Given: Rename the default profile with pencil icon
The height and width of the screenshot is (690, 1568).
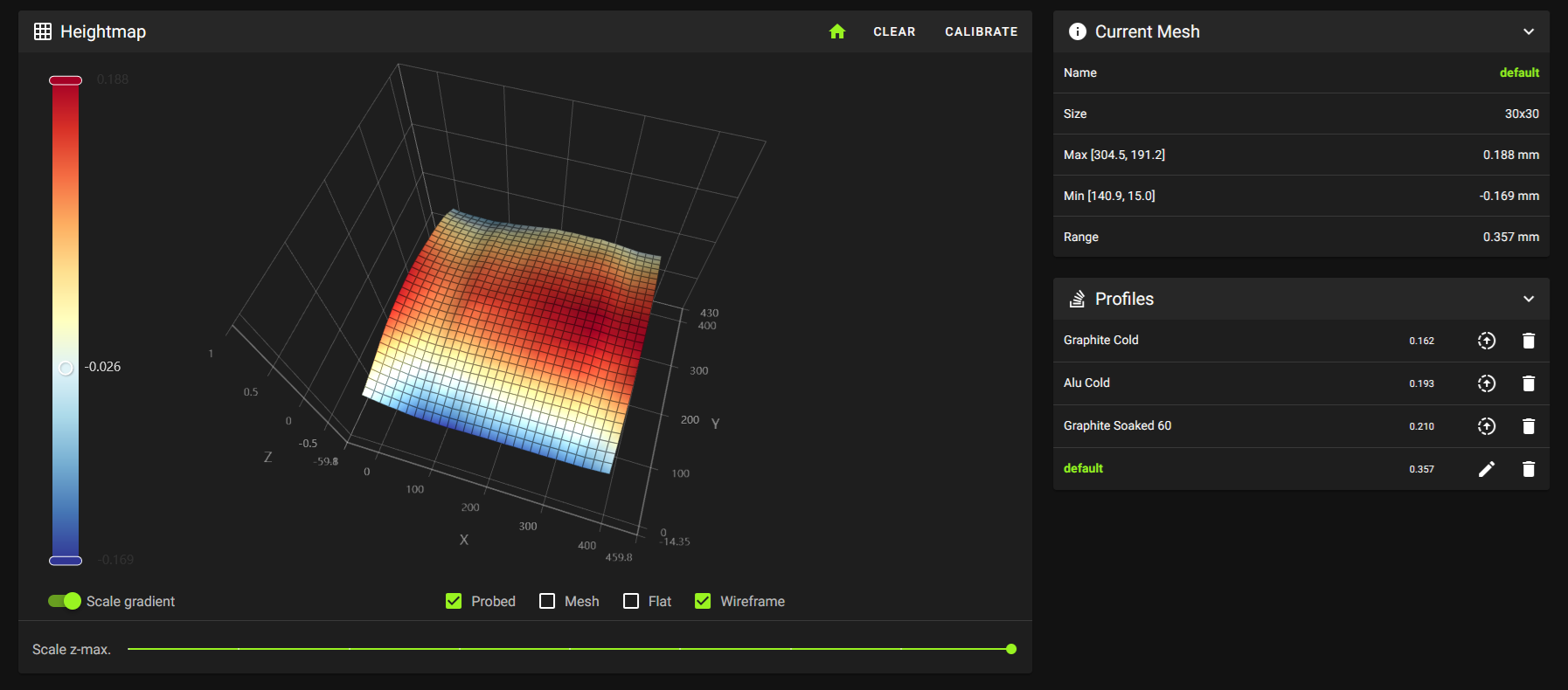Looking at the screenshot, I should (1486, 469).
